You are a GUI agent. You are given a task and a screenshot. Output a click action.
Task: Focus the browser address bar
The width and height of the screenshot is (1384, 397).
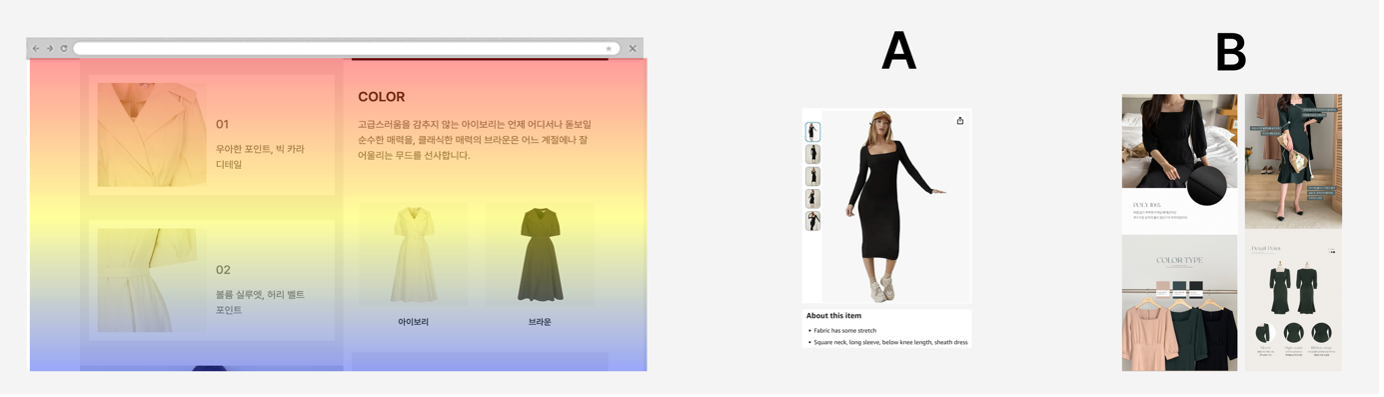point(346,48)
